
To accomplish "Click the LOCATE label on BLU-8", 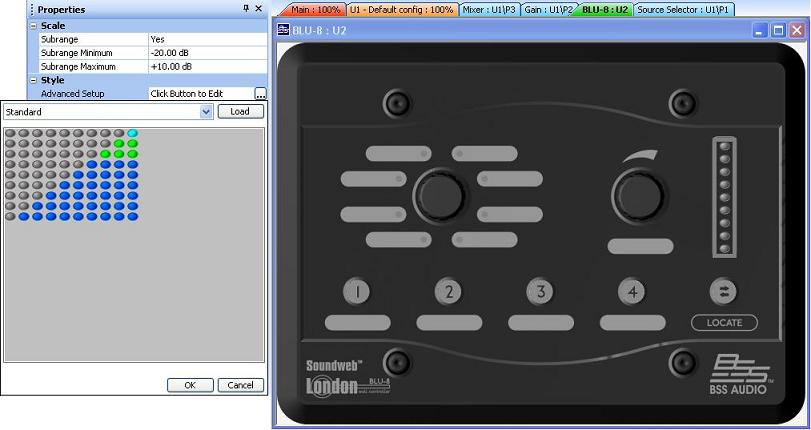I will point(724,323).
